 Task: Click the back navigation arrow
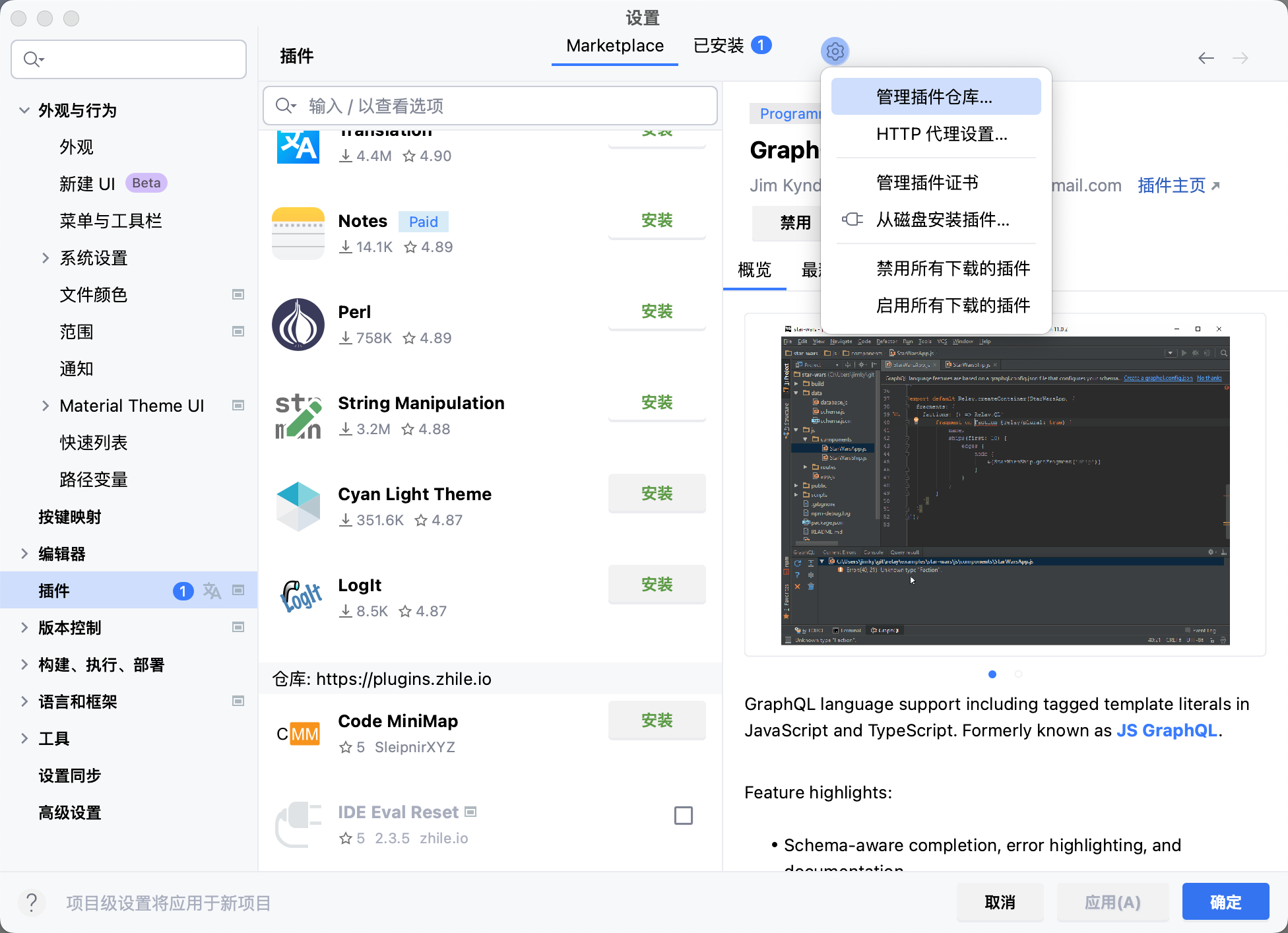[x=1206, y=58]
